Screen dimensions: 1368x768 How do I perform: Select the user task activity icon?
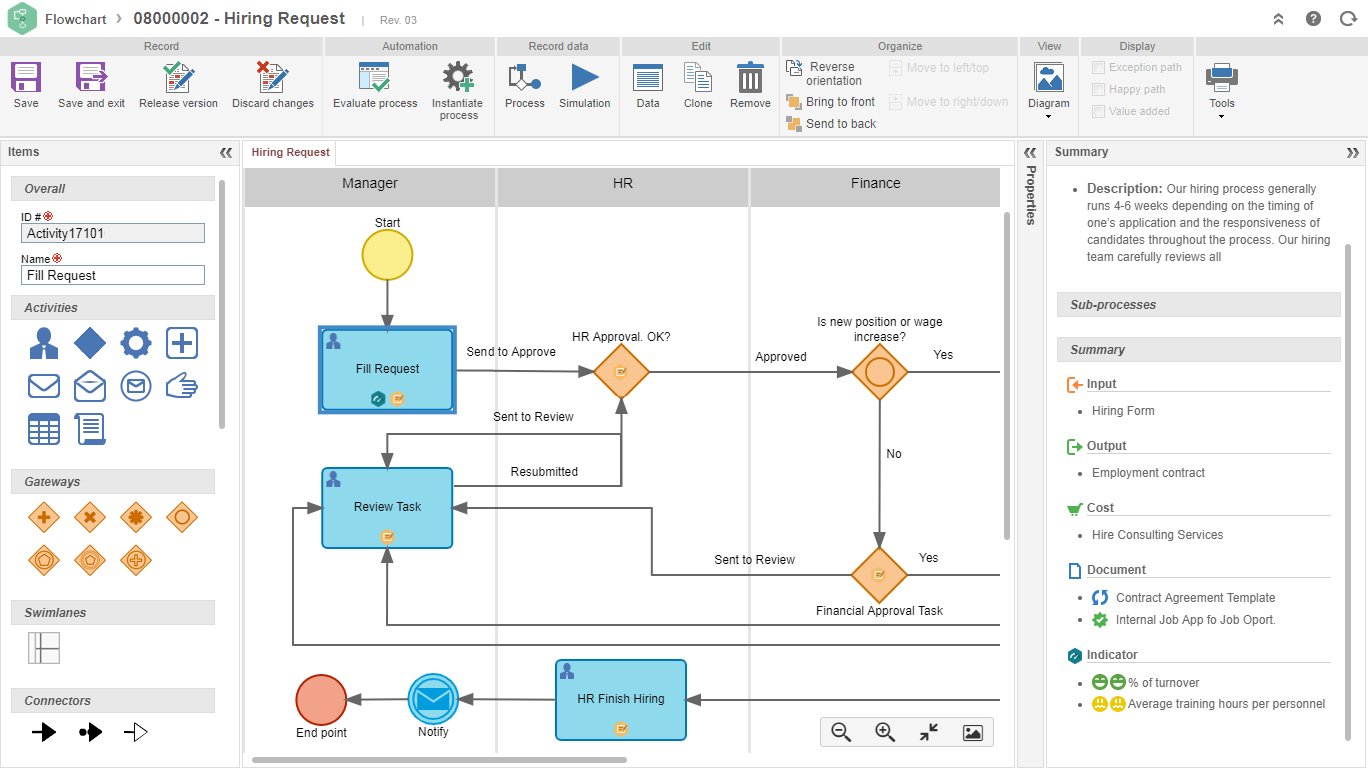click(44, 342)
